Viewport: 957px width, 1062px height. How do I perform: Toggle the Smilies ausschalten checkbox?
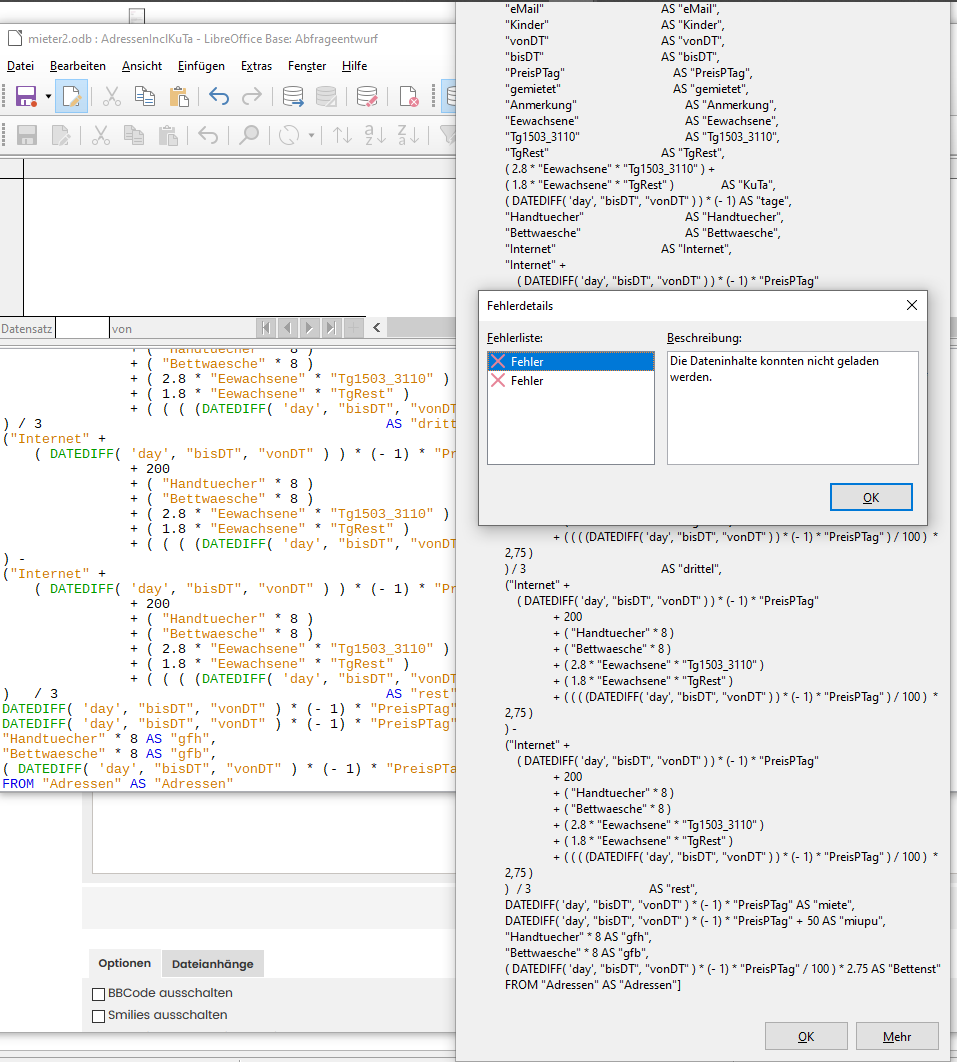[98, 1016]
